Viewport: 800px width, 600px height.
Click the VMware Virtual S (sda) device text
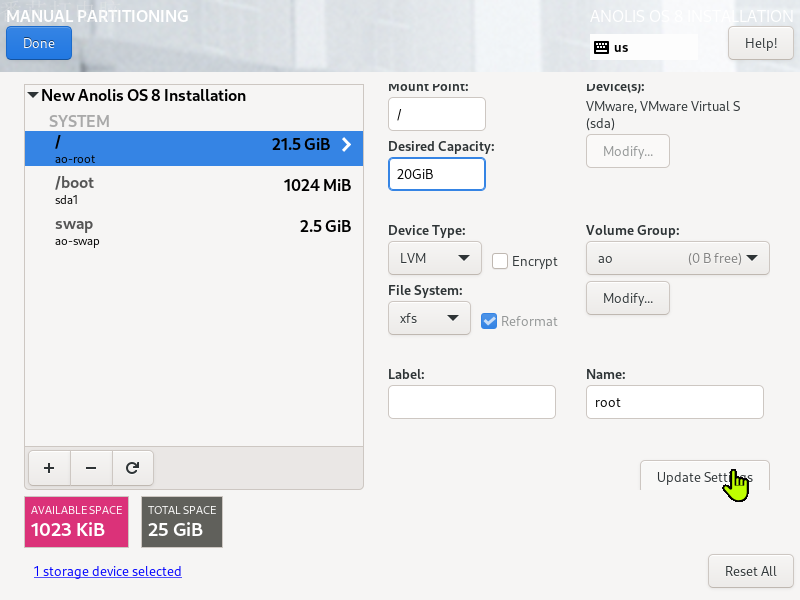pos(663,114)
